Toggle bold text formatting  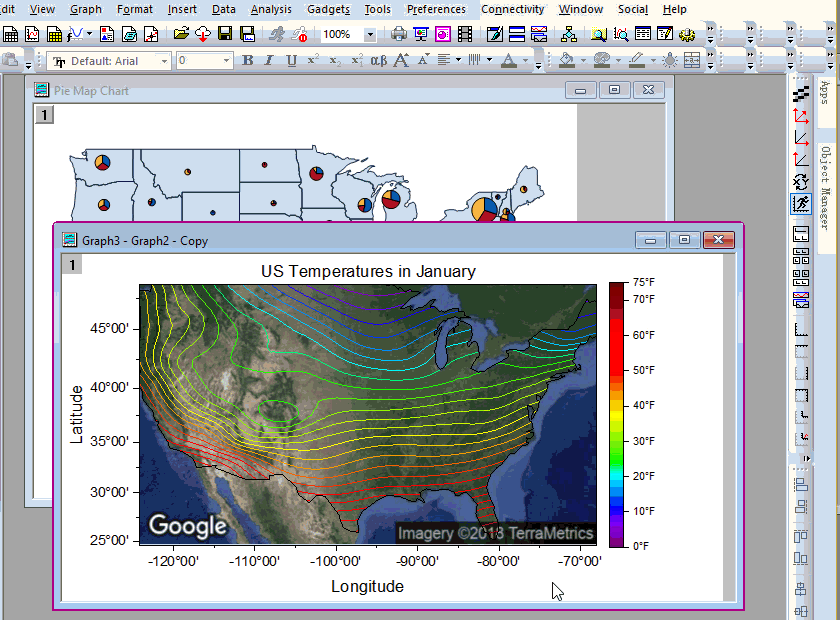[247, 60]
